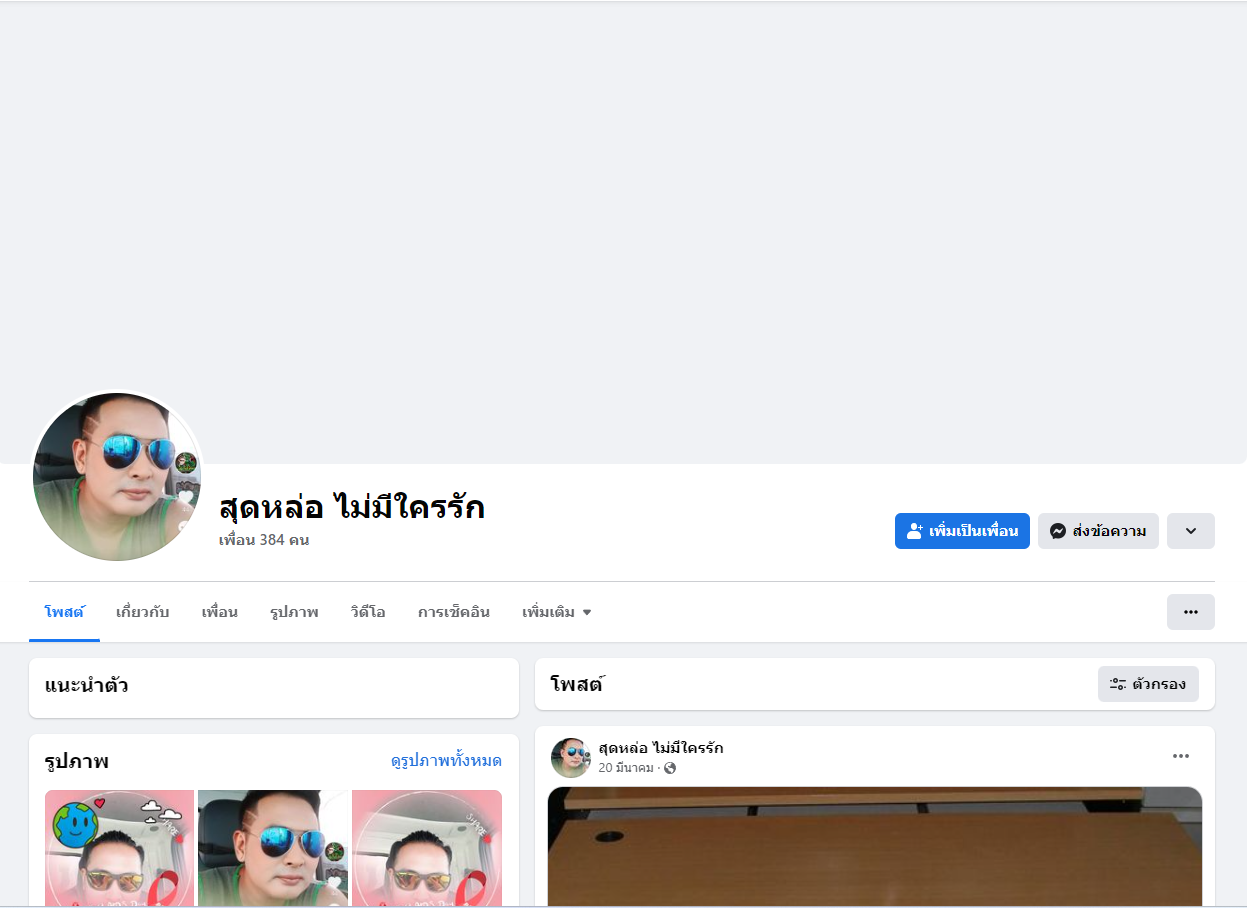This screenshot has height=908, width=1247.
Task: Expand the เพิ่มเติม dropdown menu
Action: [x=557, y=612]
